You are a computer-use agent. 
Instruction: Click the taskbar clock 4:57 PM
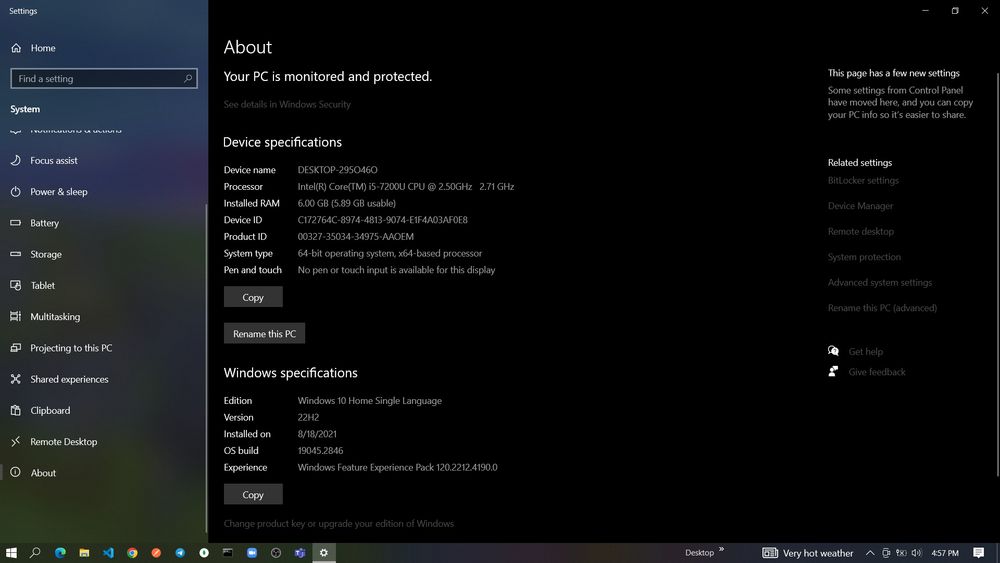point(945,553)
